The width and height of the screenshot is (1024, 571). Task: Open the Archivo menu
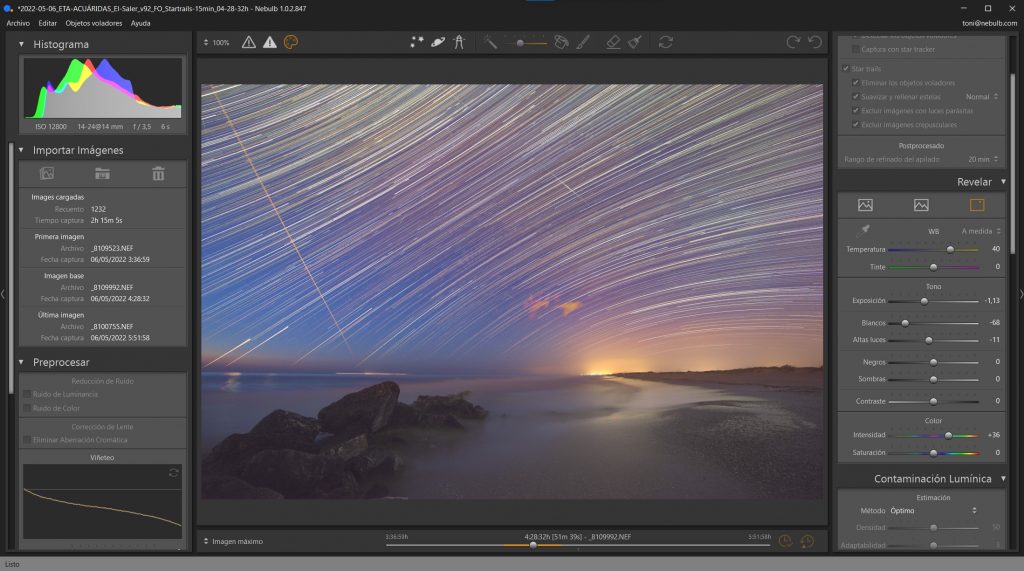(18, 22)
